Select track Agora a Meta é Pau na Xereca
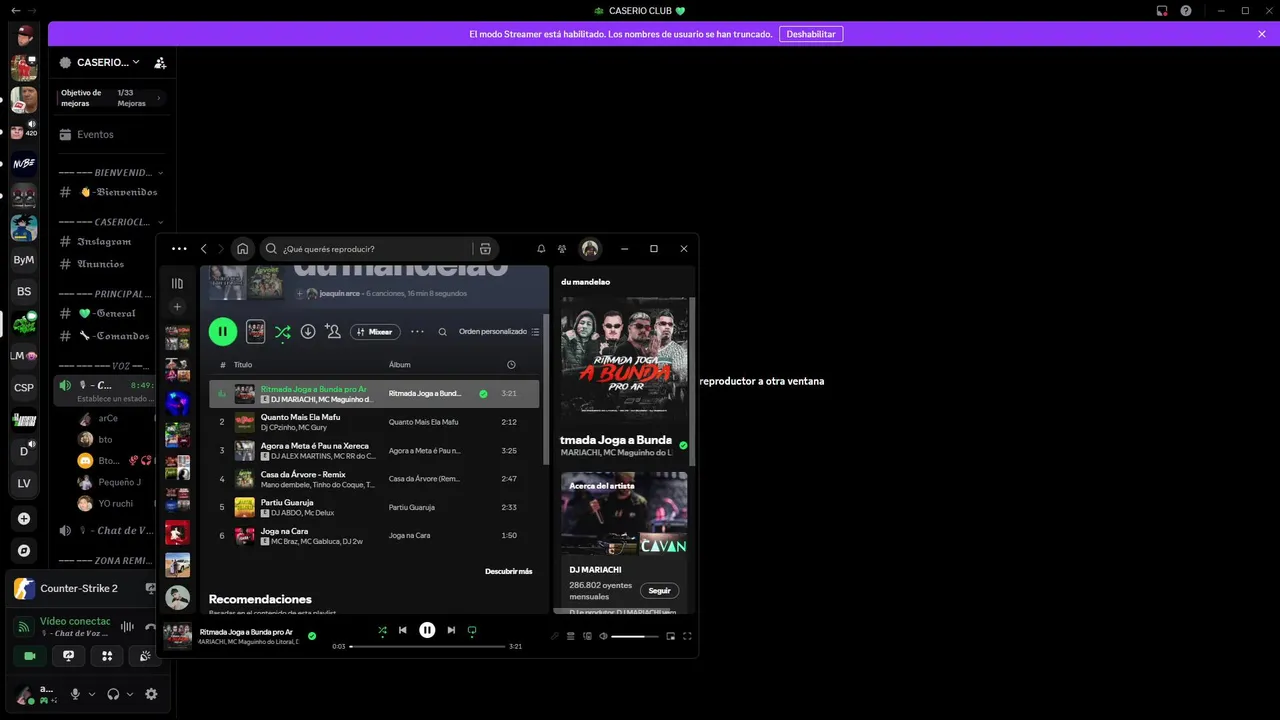Image resolution: width=1280 pixels, height=720 pixels. point(374,450)
